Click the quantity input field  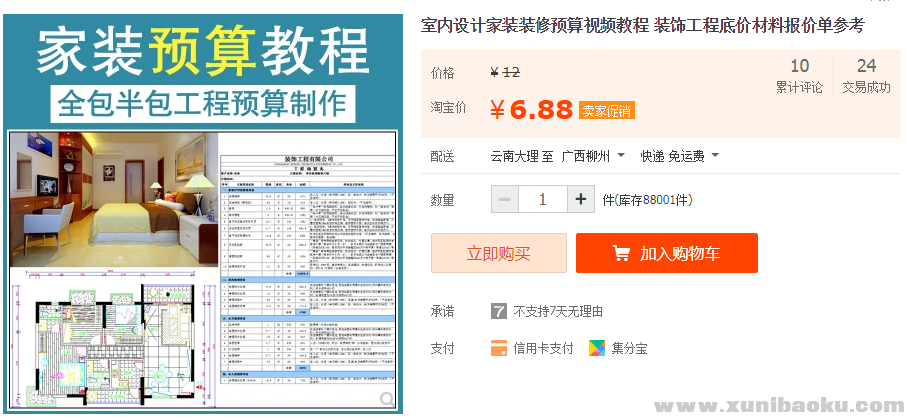(543, 199)
